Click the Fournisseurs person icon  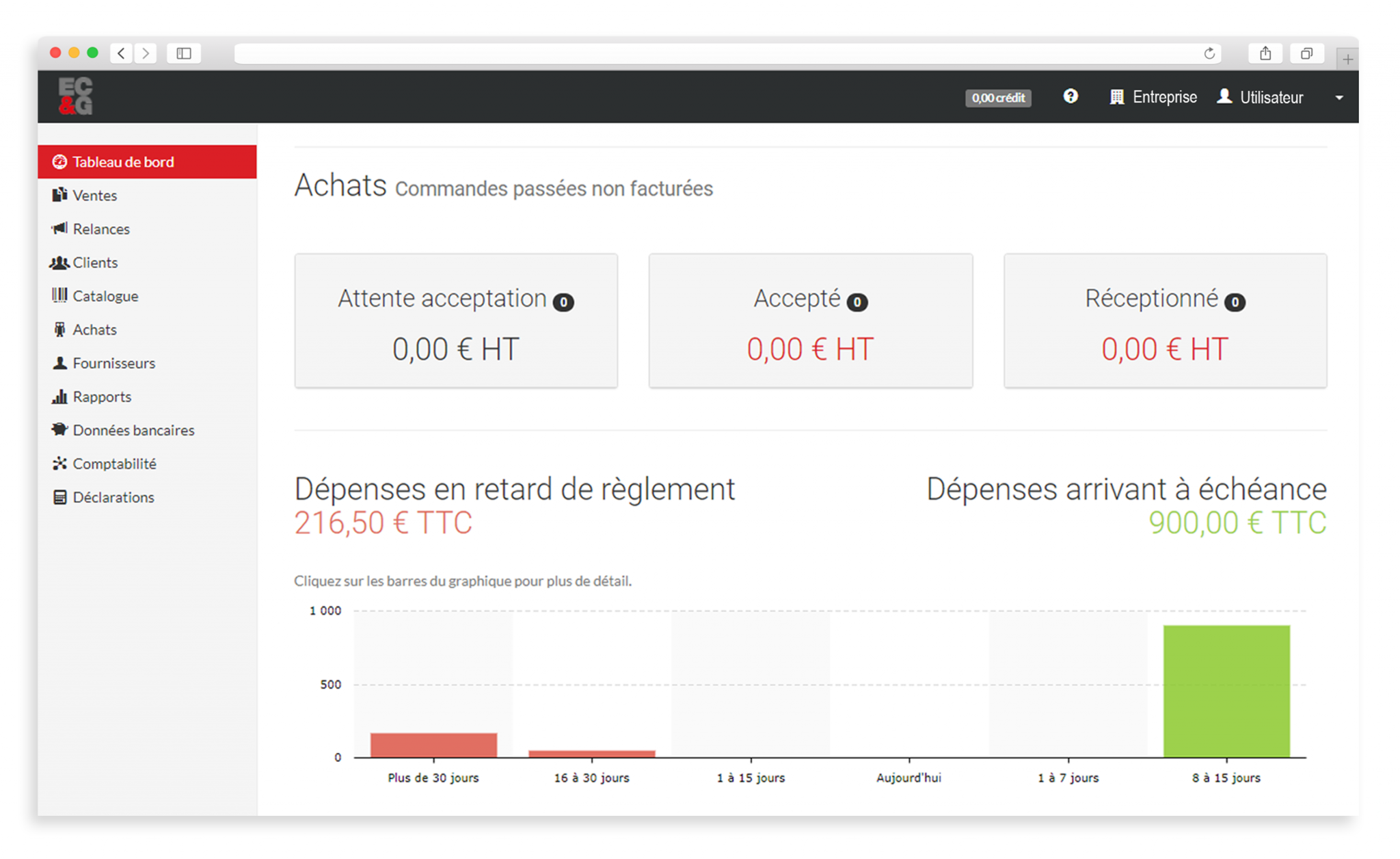click(60, 362)
